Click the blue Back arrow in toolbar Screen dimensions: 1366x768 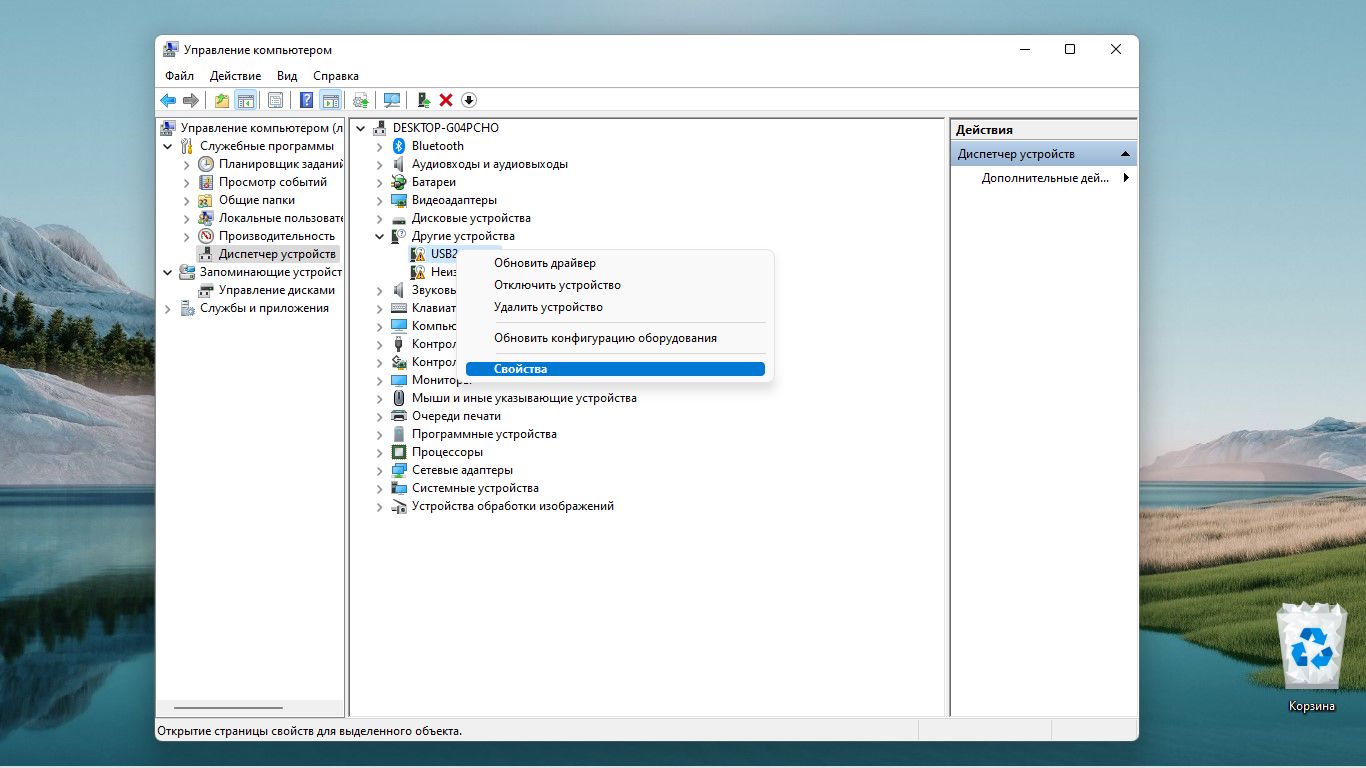tap(168, 100)
